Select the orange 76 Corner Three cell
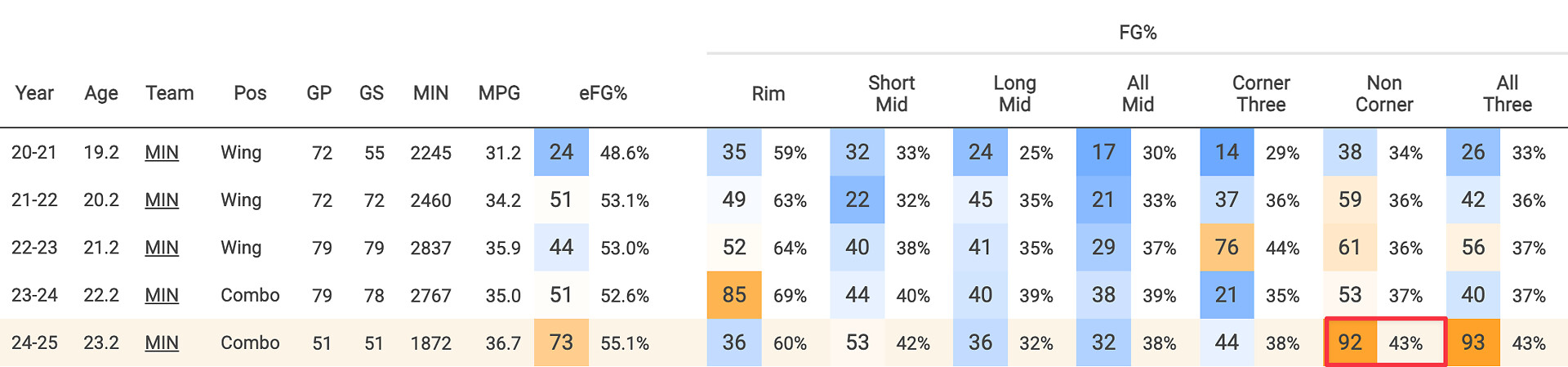This screenshot has height=367, width=1568. coord(1227,247)
